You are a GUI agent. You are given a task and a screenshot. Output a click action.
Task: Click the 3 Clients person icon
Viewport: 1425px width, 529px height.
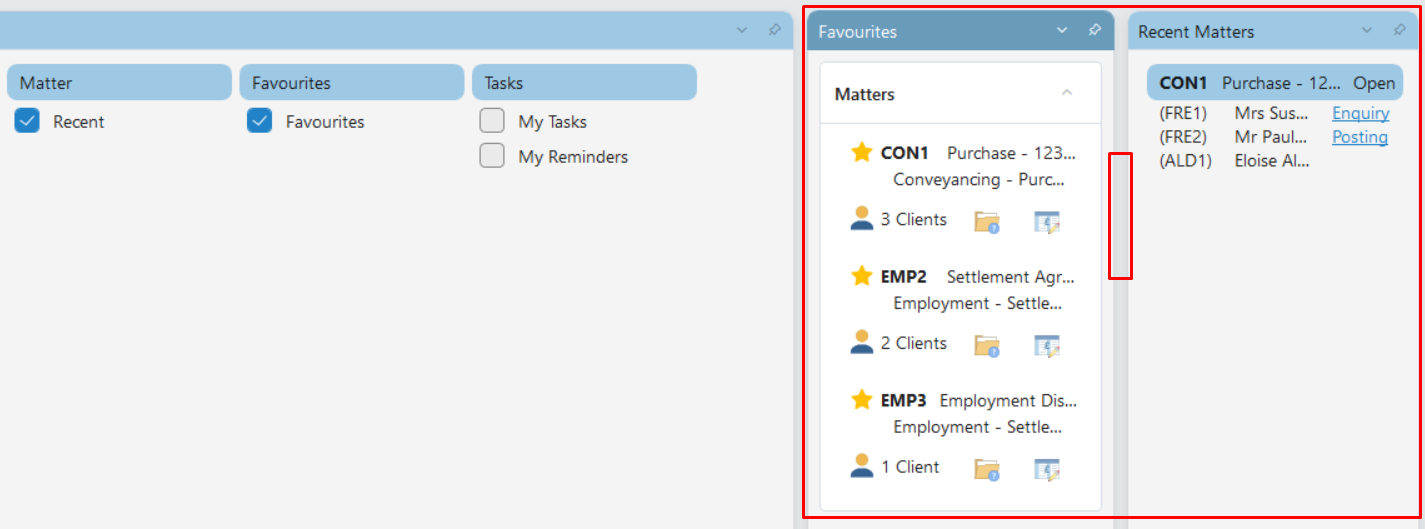pos(861,219)
